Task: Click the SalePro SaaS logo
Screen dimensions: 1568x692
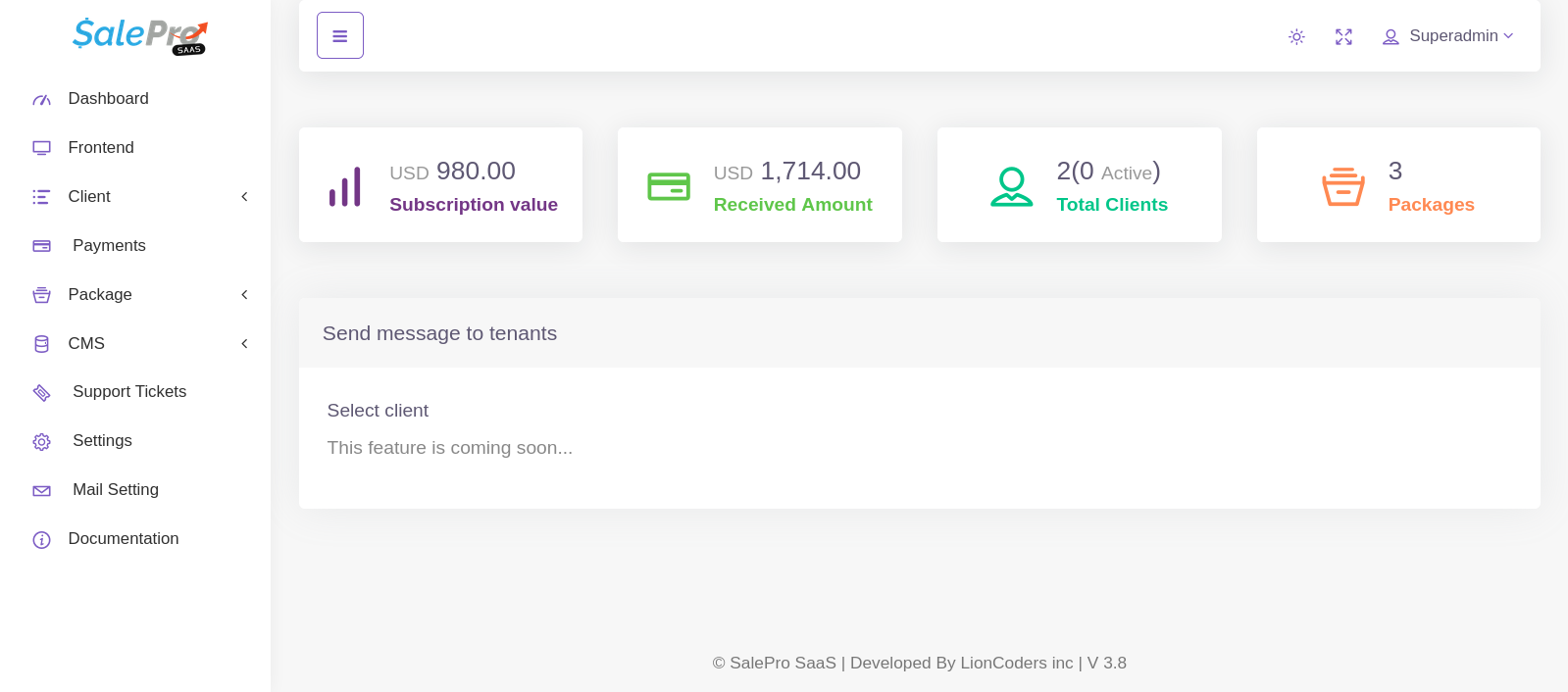Action: [139, 35]
